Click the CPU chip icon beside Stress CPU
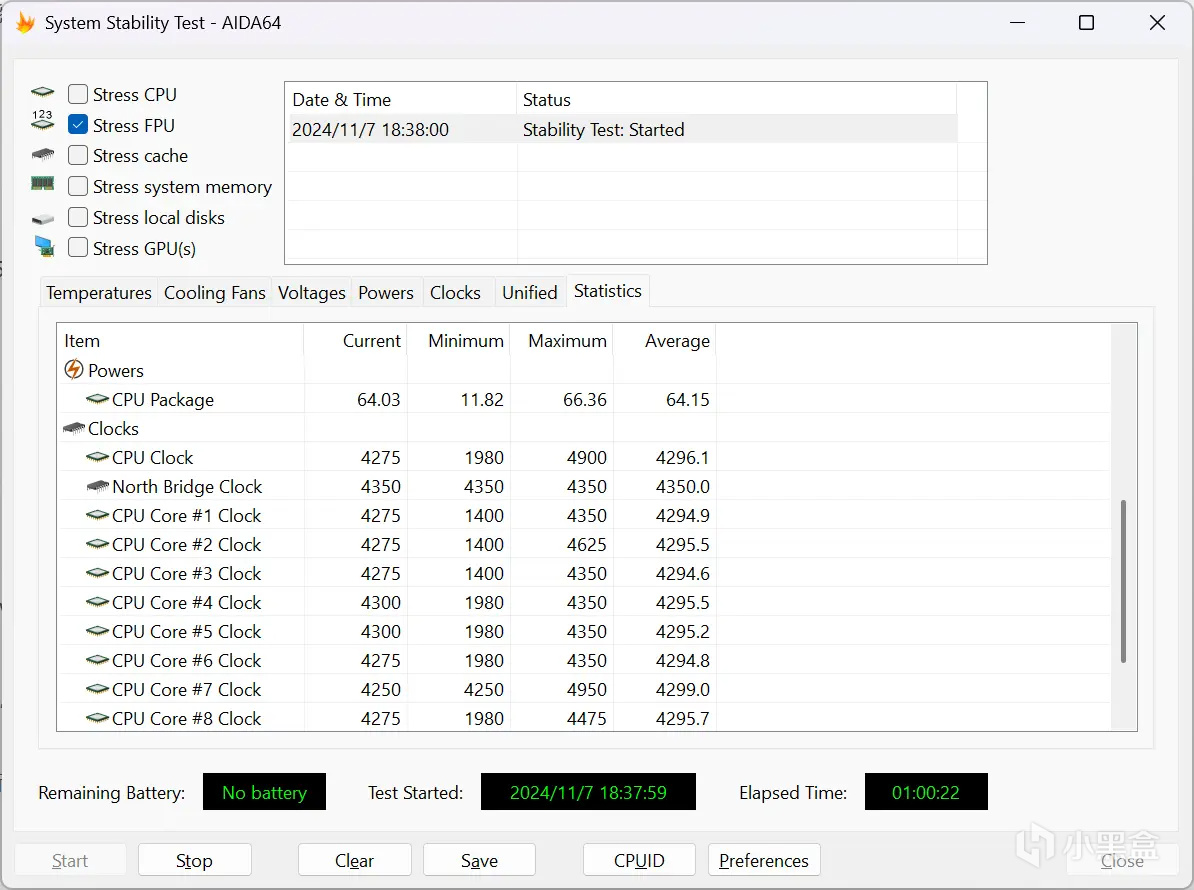 43,93
